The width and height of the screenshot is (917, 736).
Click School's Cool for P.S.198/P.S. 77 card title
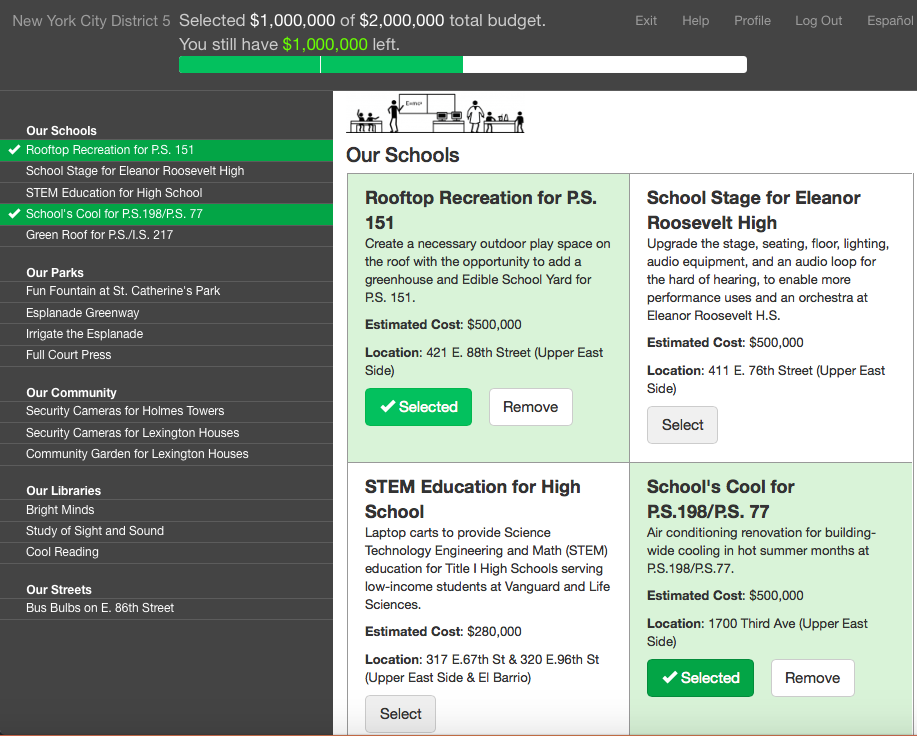pyautogui.click(x=720, y=499)
